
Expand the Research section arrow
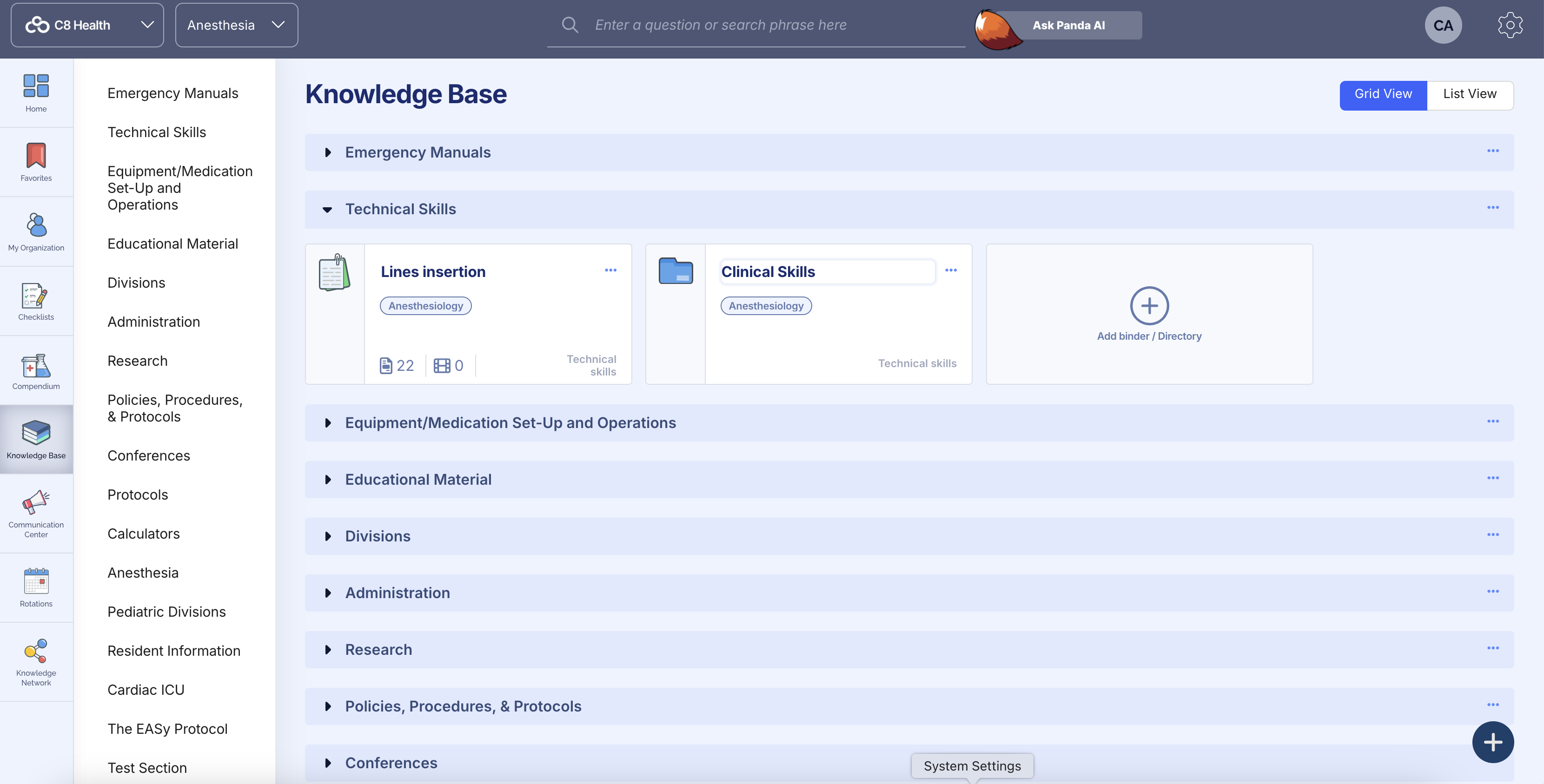[328, 650]
